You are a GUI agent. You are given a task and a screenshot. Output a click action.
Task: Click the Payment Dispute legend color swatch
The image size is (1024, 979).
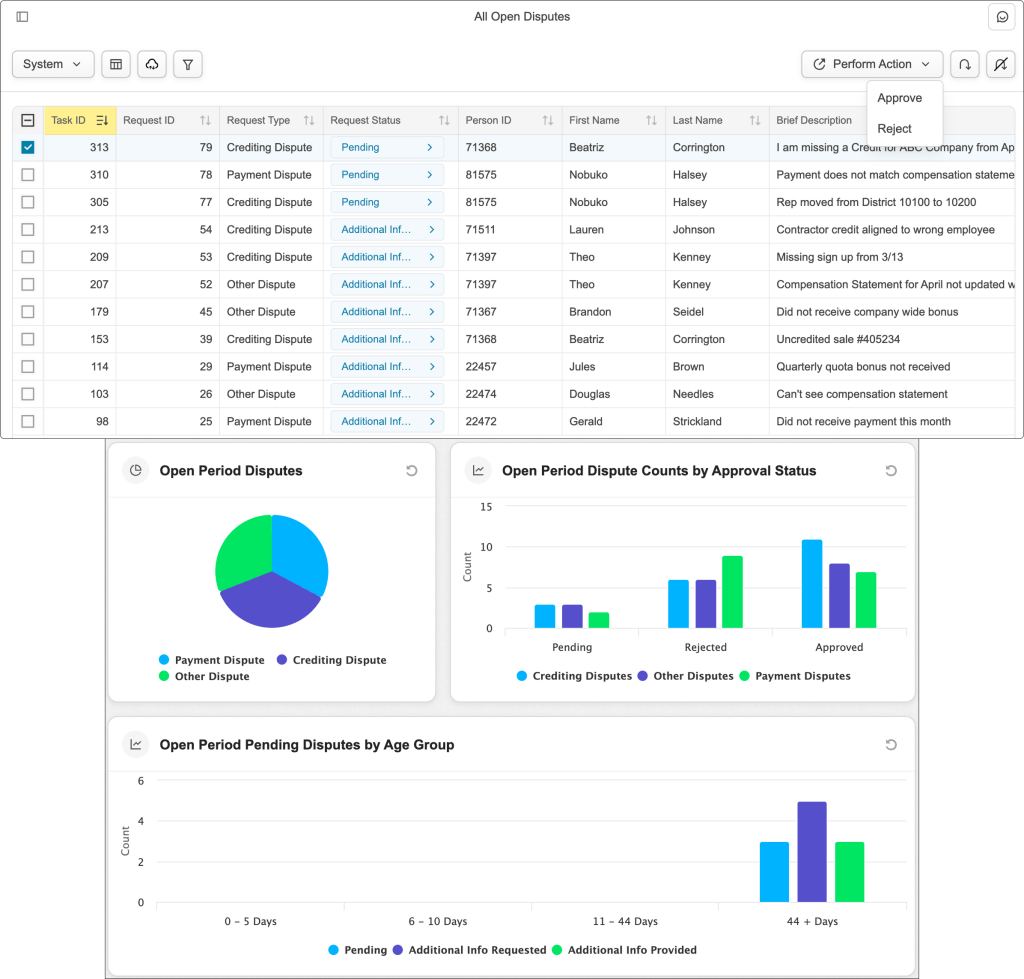[164, 660]
